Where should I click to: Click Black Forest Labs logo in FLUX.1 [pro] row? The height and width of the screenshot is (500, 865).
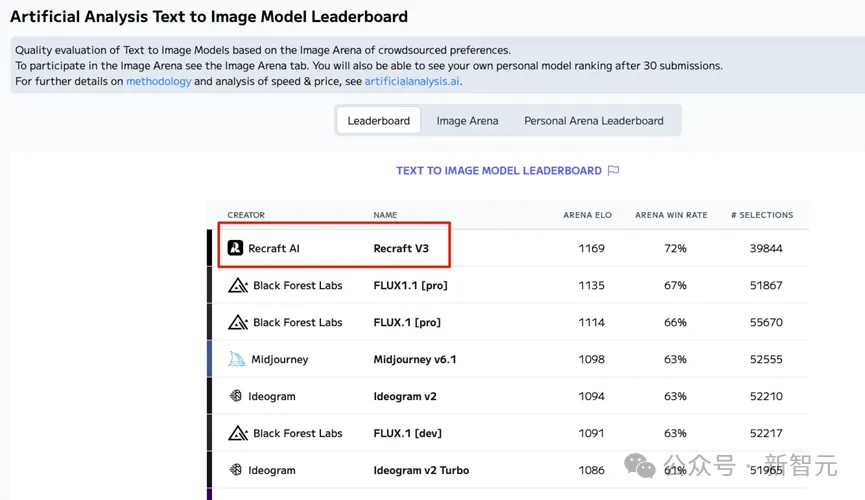point(238,322)
